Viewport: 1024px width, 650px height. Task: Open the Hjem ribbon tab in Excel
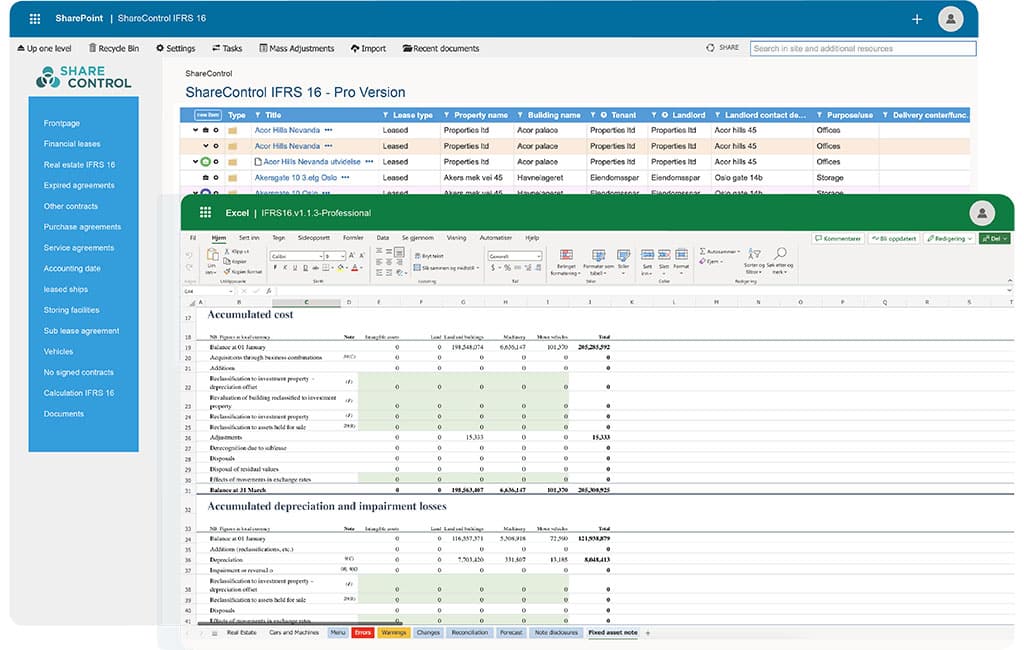click(x=219, y=238)
